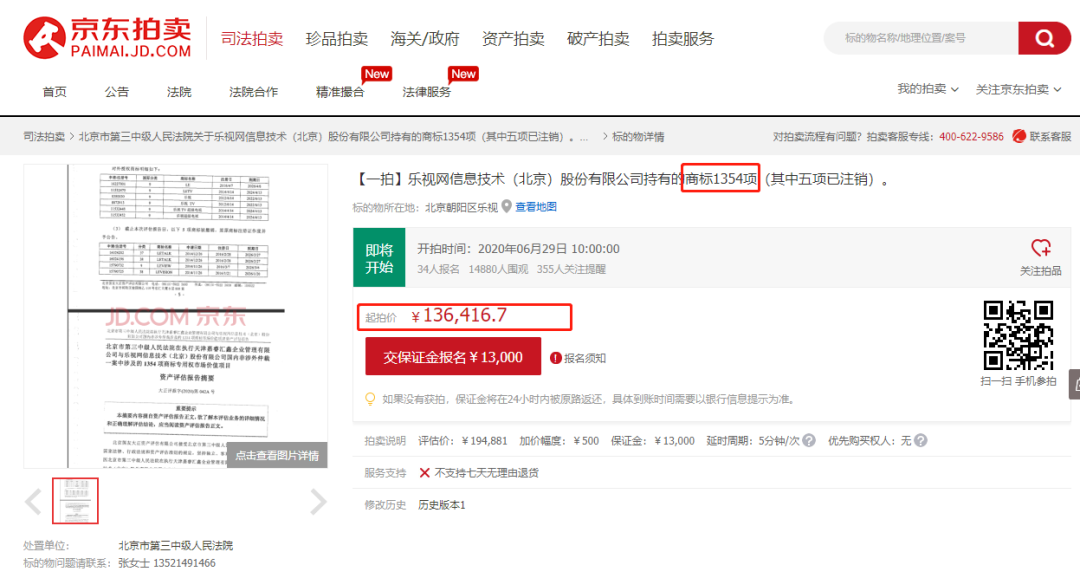Screen dimensions: 1080x578
Task: Click the next thumbnail arrow
Action: pyautogui.click(x=318, y=502)
